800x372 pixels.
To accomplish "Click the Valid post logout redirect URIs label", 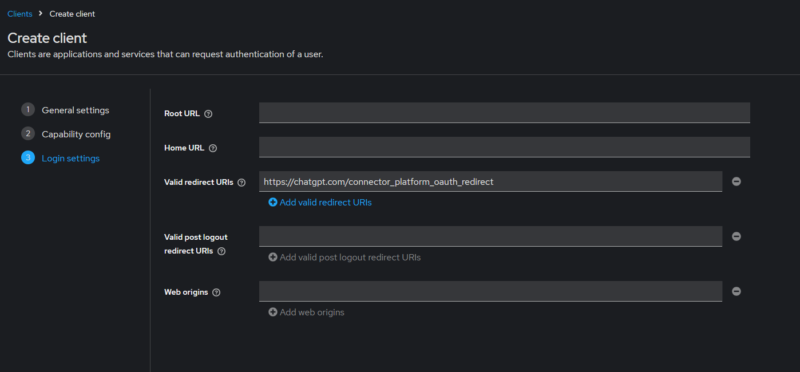I will click(195, 244).
